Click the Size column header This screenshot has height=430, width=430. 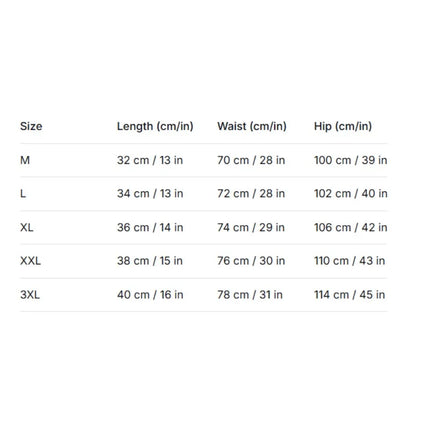[31, 126]
